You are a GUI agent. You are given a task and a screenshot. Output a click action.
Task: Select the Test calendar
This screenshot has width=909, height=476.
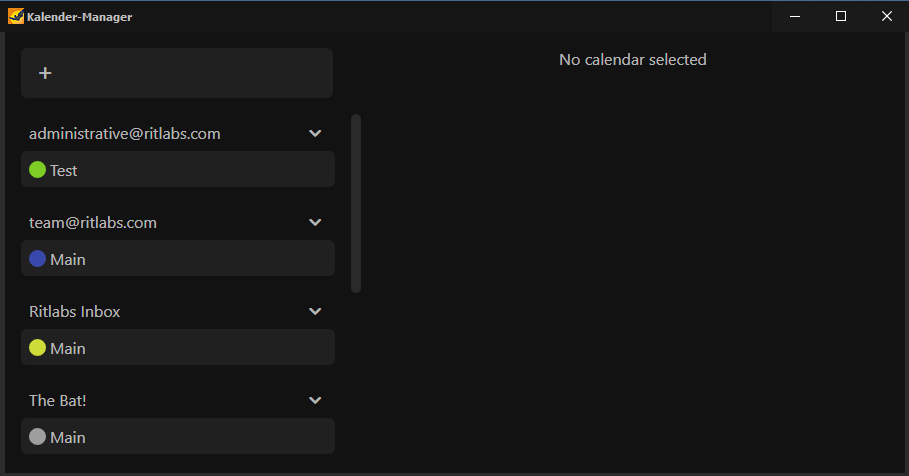coord(178,169)
